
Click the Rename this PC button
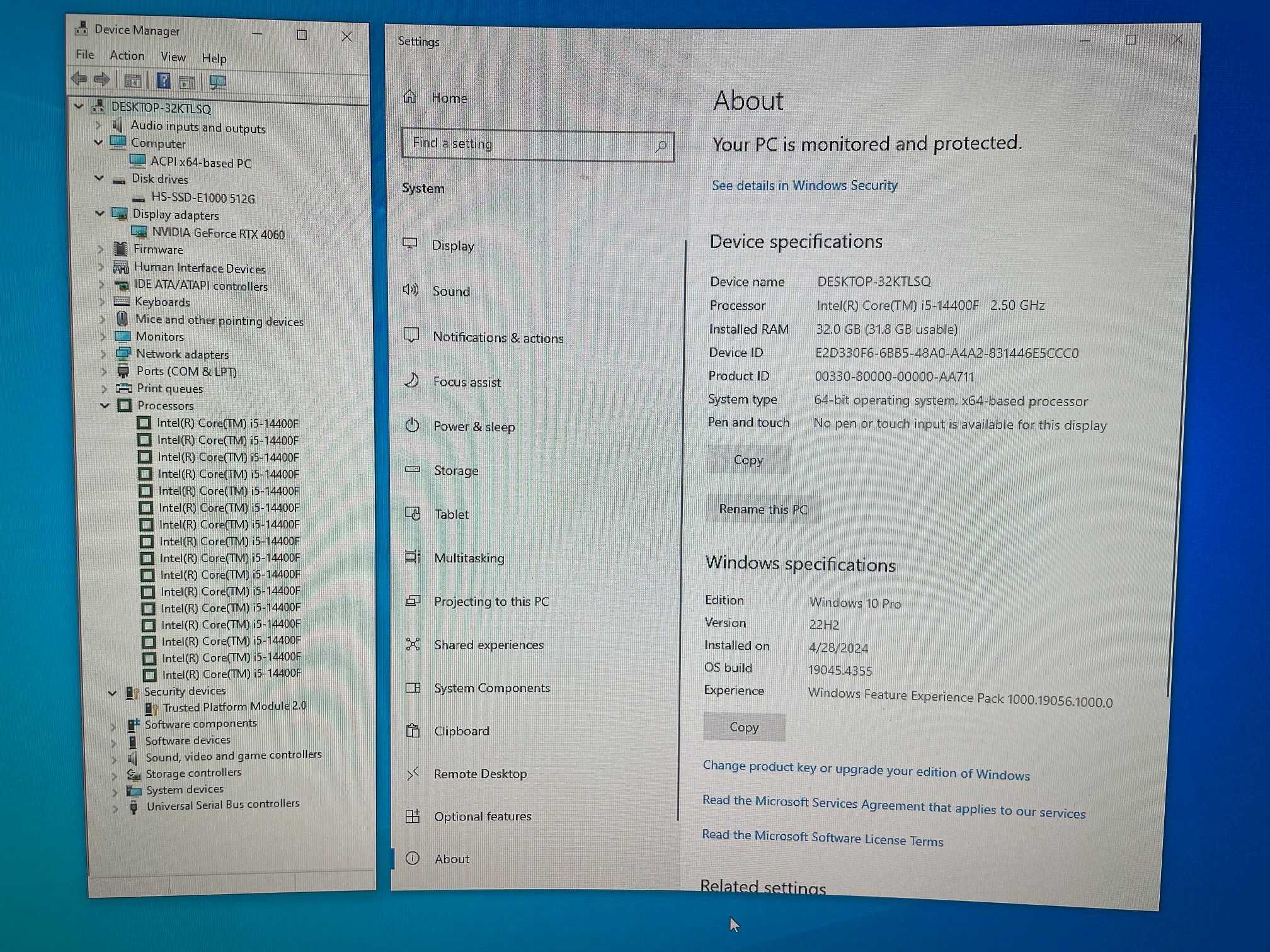click(x=763, y=509)
